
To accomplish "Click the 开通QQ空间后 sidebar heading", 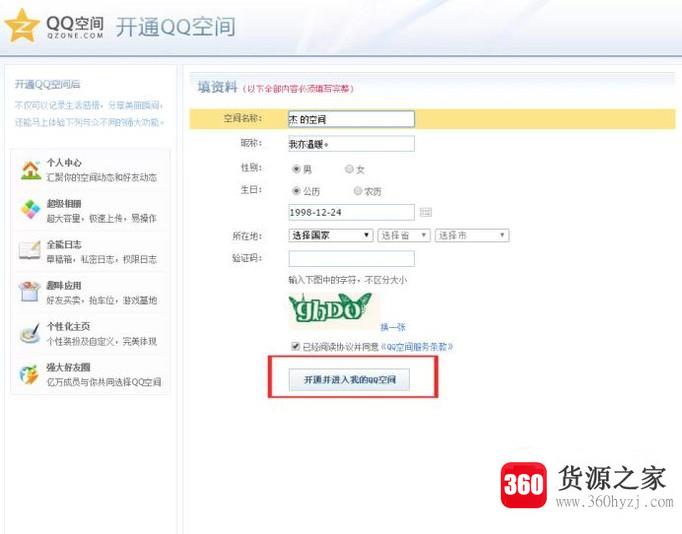I will coord(47,84).
